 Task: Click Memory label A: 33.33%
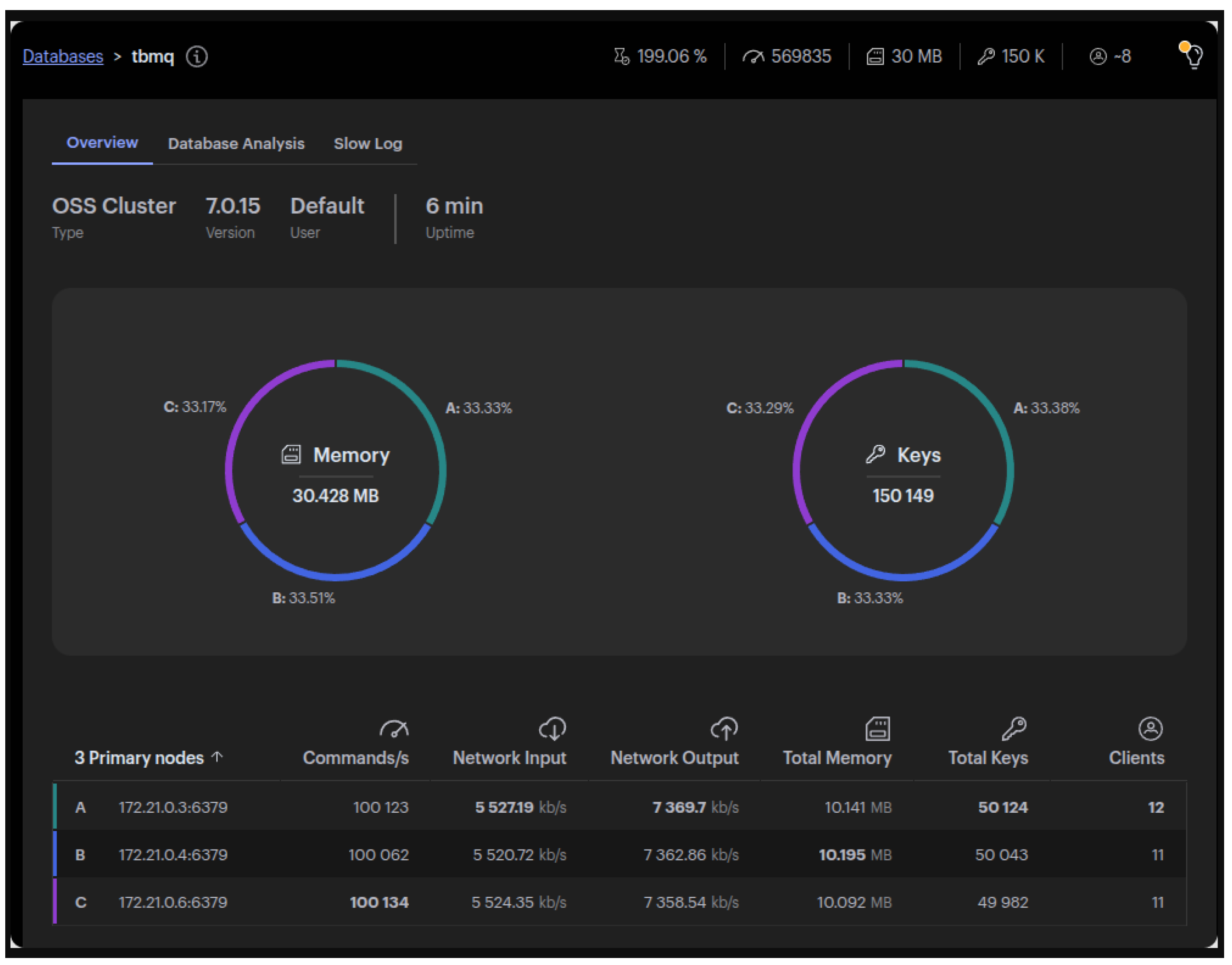pos(479,408)
